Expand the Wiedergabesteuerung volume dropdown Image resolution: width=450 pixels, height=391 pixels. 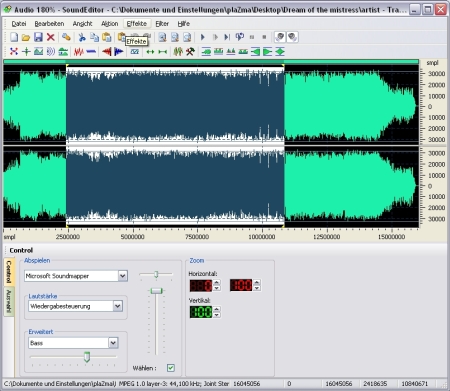pos(118,306)
